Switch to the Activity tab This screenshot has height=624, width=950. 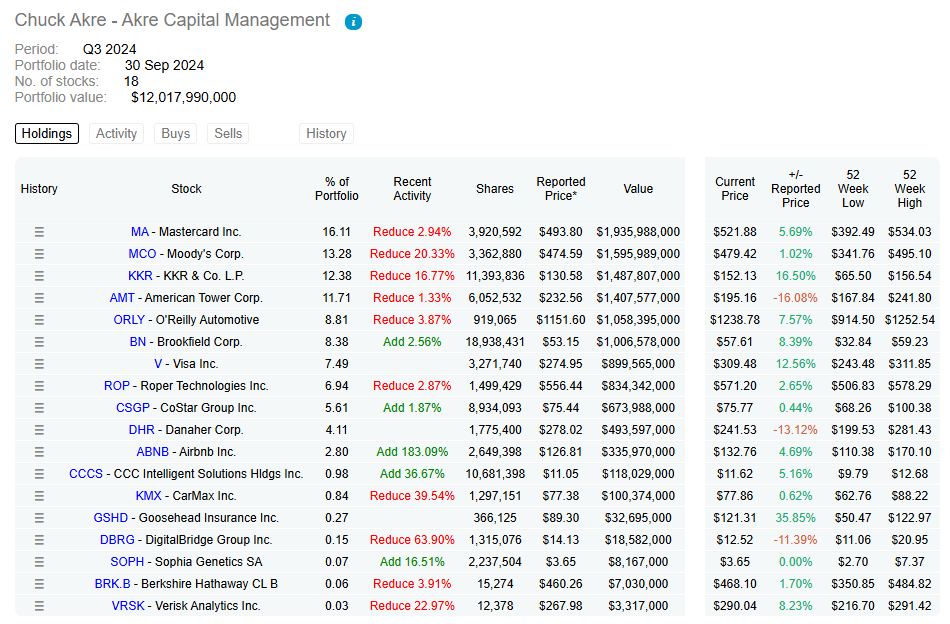tap(116, 134)
